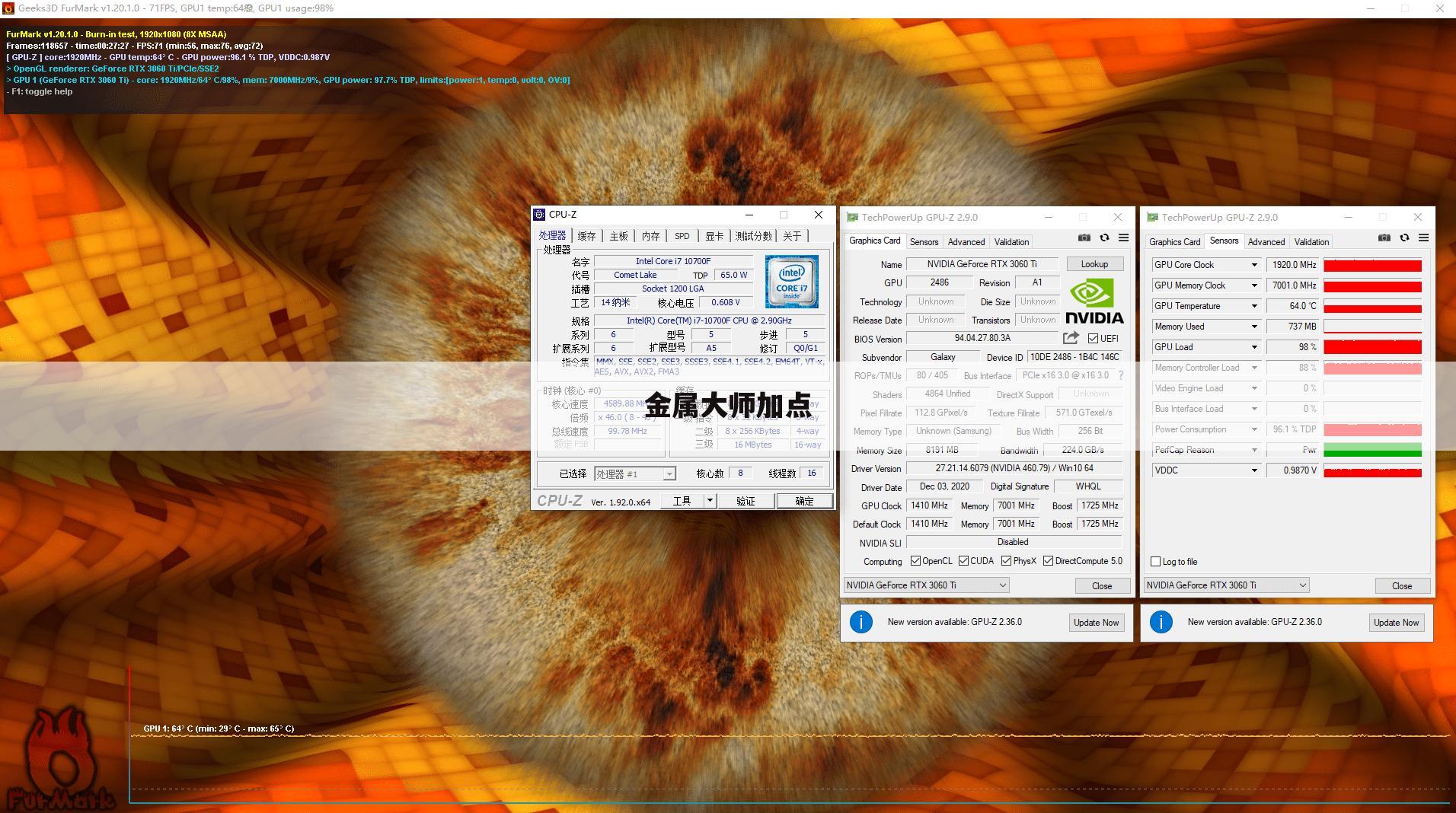Switch to the 内存 tab in CPU-Z
The image size is (1456, 813).
(650, 236)
